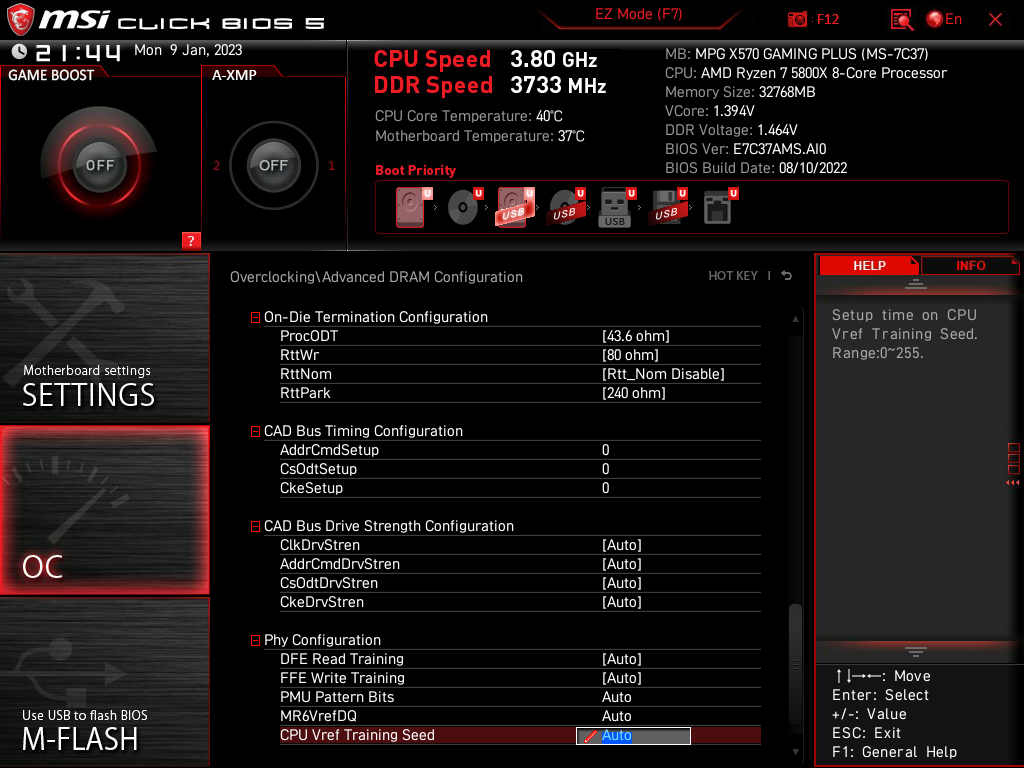The height and width of the screenshot is (768, 1024).
Task: Open the AddrCmdDrvStren Auto option list
Action: (622, 564)
